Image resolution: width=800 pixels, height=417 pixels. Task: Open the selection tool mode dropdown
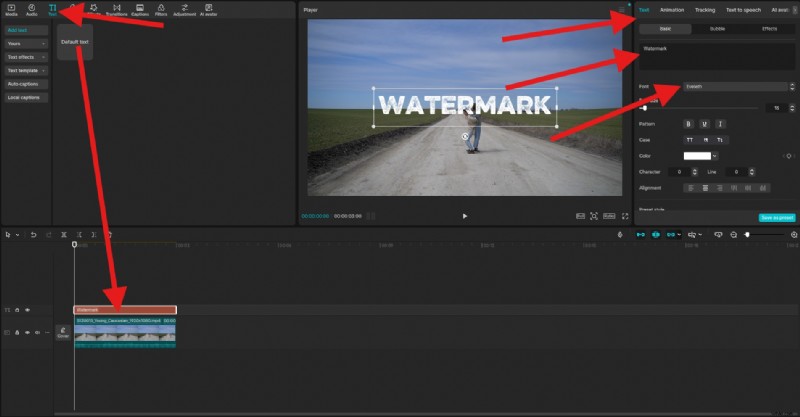point(17,235)
